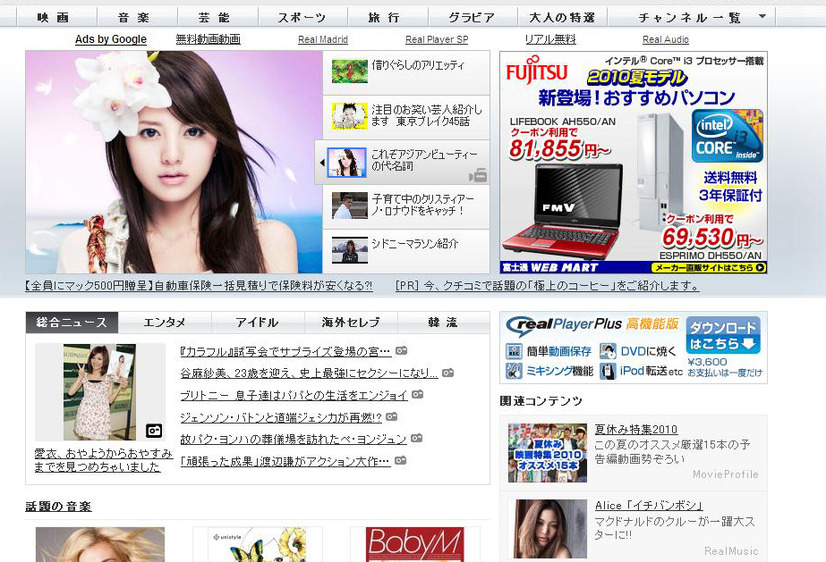The width and height of the screenshot is (826, 562).
Task: Click the realPlayer Plus logo
Action: 564,326
